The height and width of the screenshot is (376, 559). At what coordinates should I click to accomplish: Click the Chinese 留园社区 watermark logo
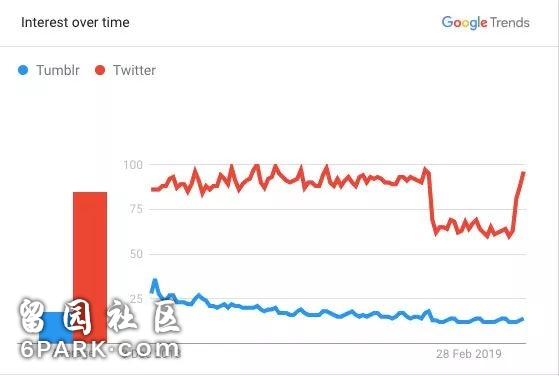99,316
